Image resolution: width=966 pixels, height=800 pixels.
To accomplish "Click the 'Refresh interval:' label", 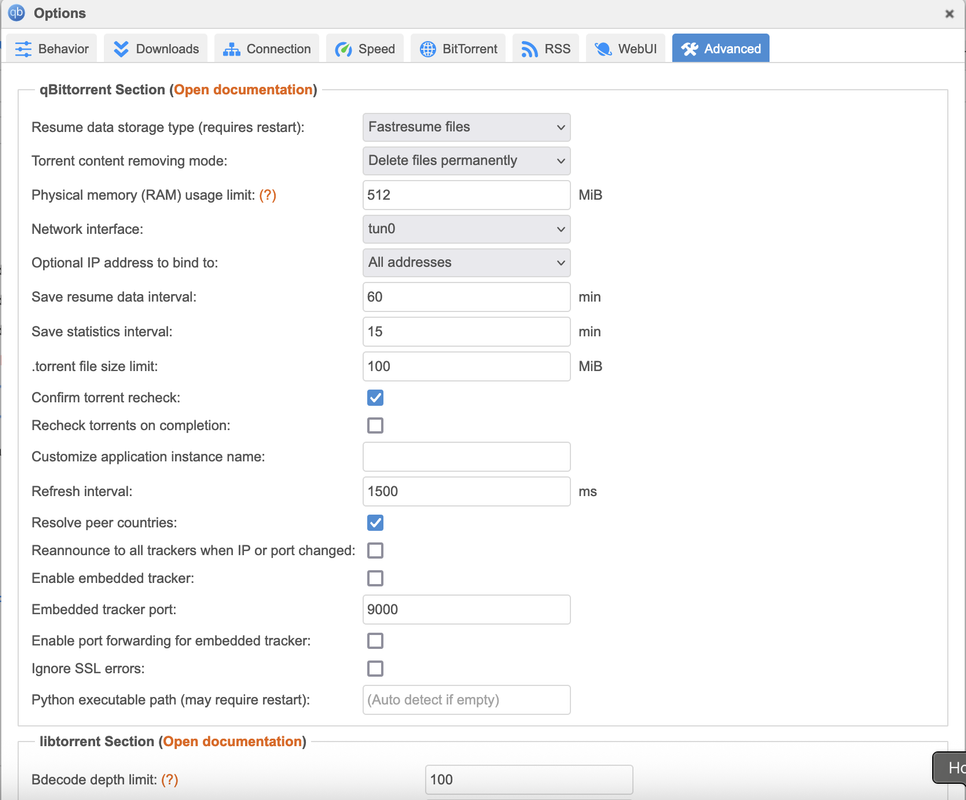I will click(x=82, y=492).
